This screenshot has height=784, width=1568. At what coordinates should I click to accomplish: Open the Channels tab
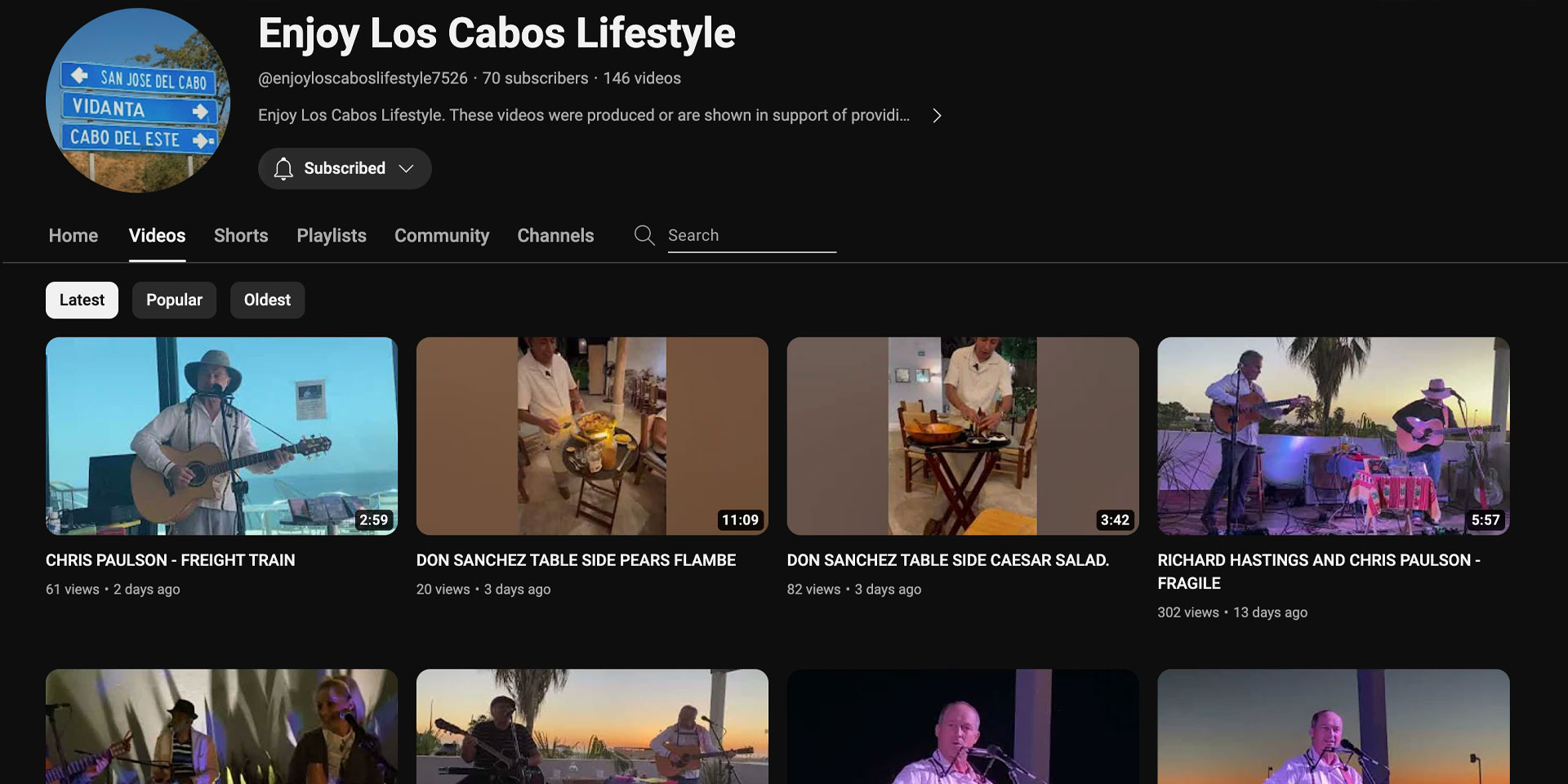click(555, 235)
